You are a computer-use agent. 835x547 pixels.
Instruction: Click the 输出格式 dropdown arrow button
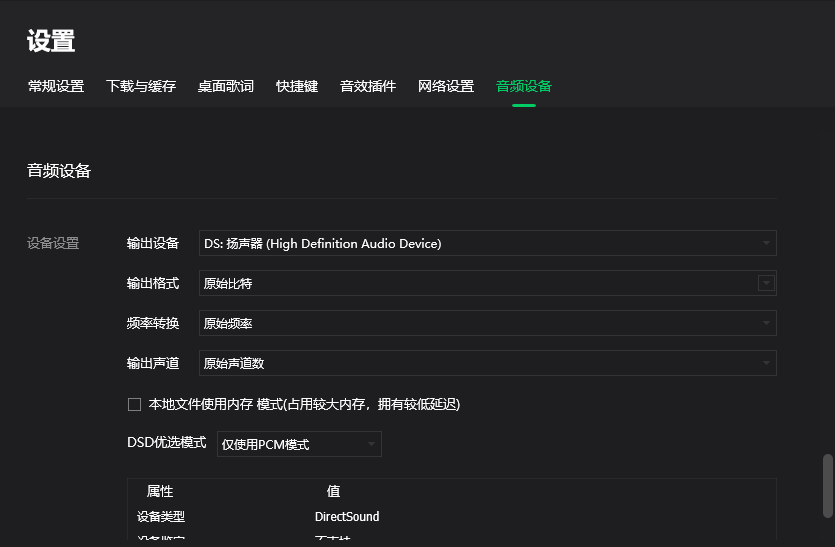tap(766, 283)
